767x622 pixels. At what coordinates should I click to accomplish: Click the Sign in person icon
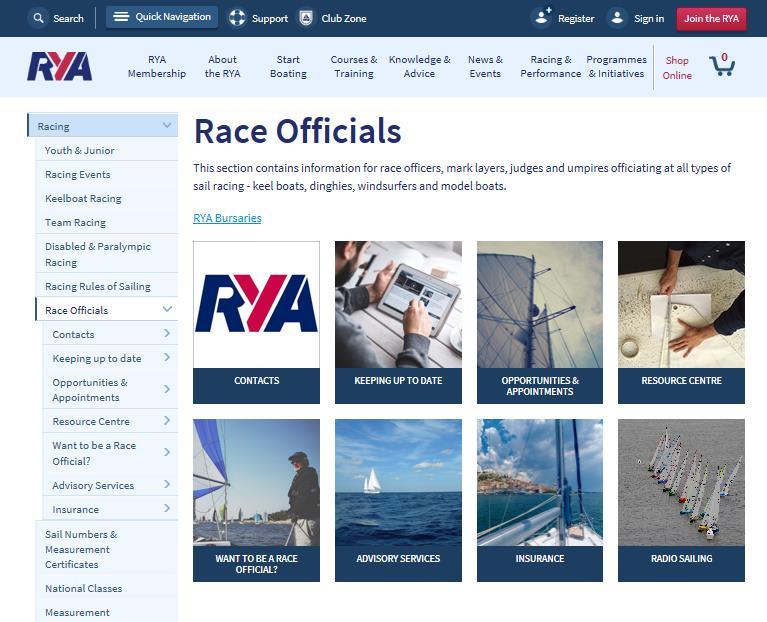617,18
